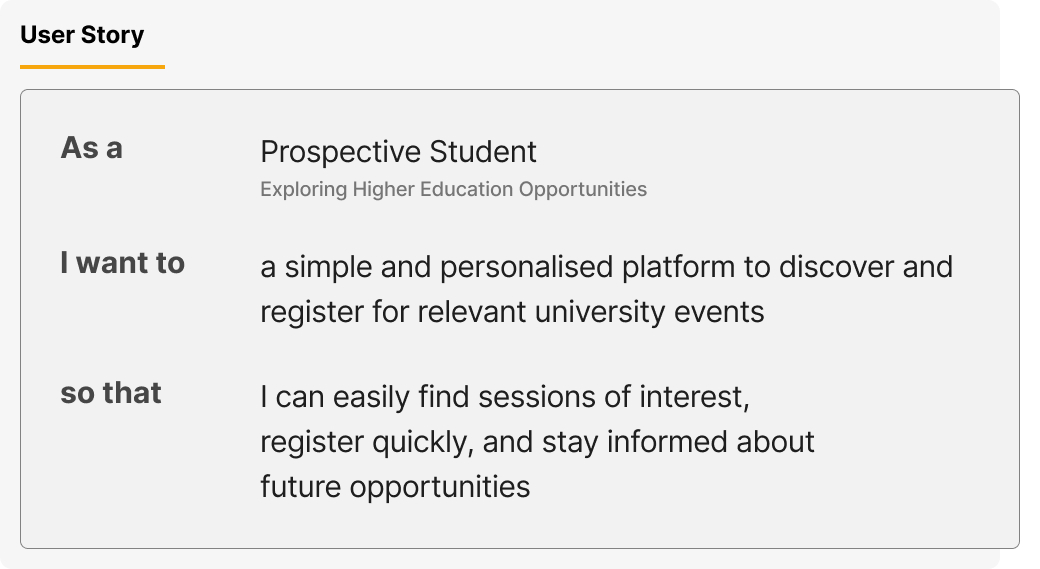
Task: Click the line "I can easily find sessions"
Action: tap(505, 398)
